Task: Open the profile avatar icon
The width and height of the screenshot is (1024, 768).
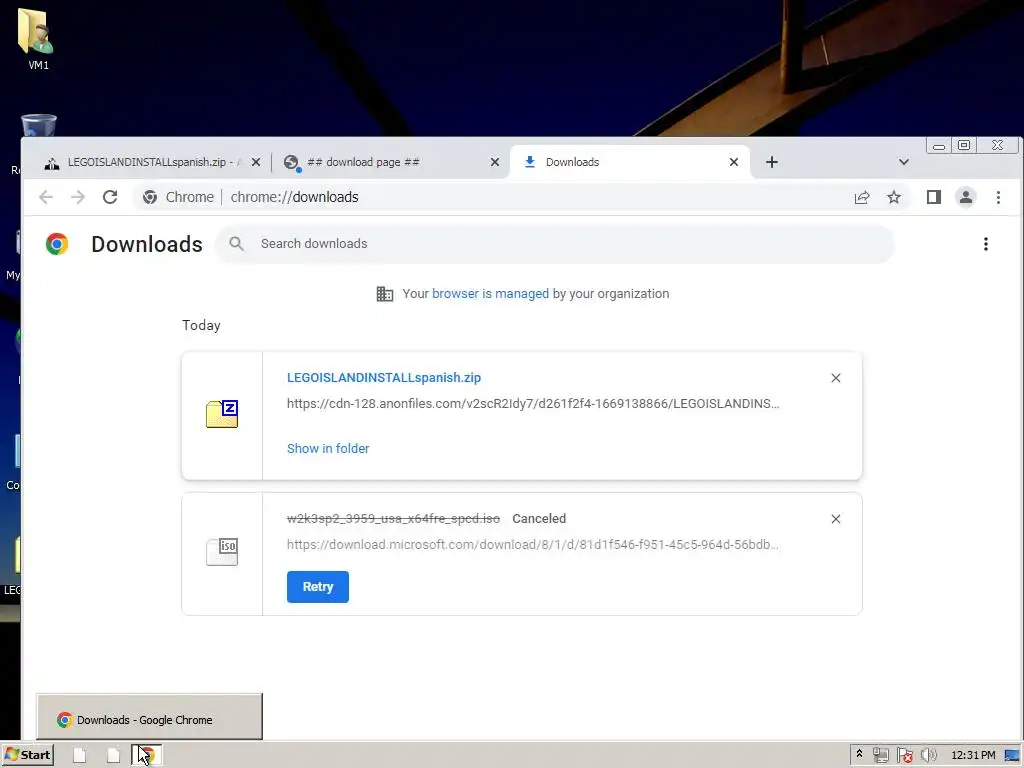Action: (966, 197)
